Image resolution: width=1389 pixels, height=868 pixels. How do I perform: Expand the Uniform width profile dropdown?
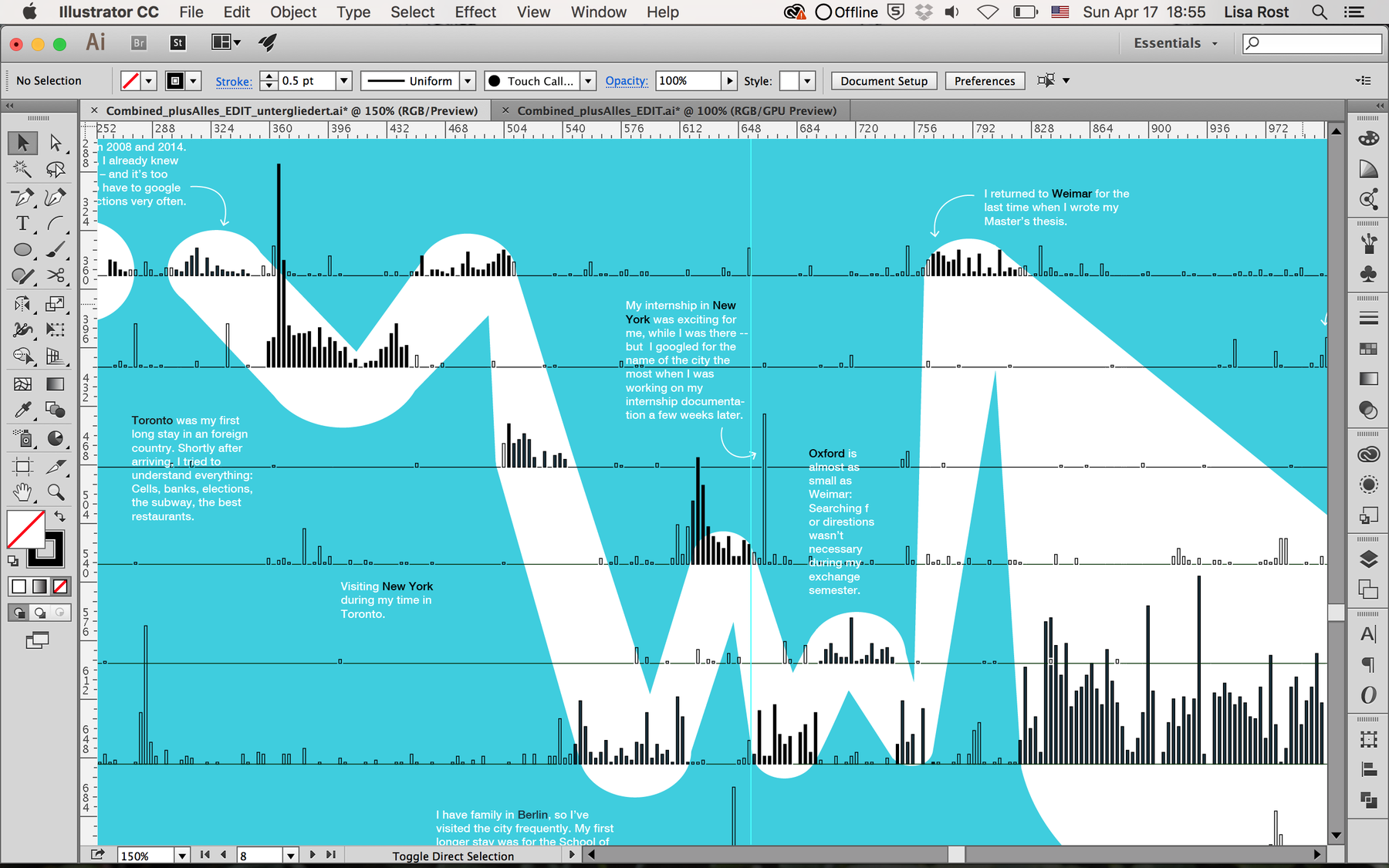[467, 81]
